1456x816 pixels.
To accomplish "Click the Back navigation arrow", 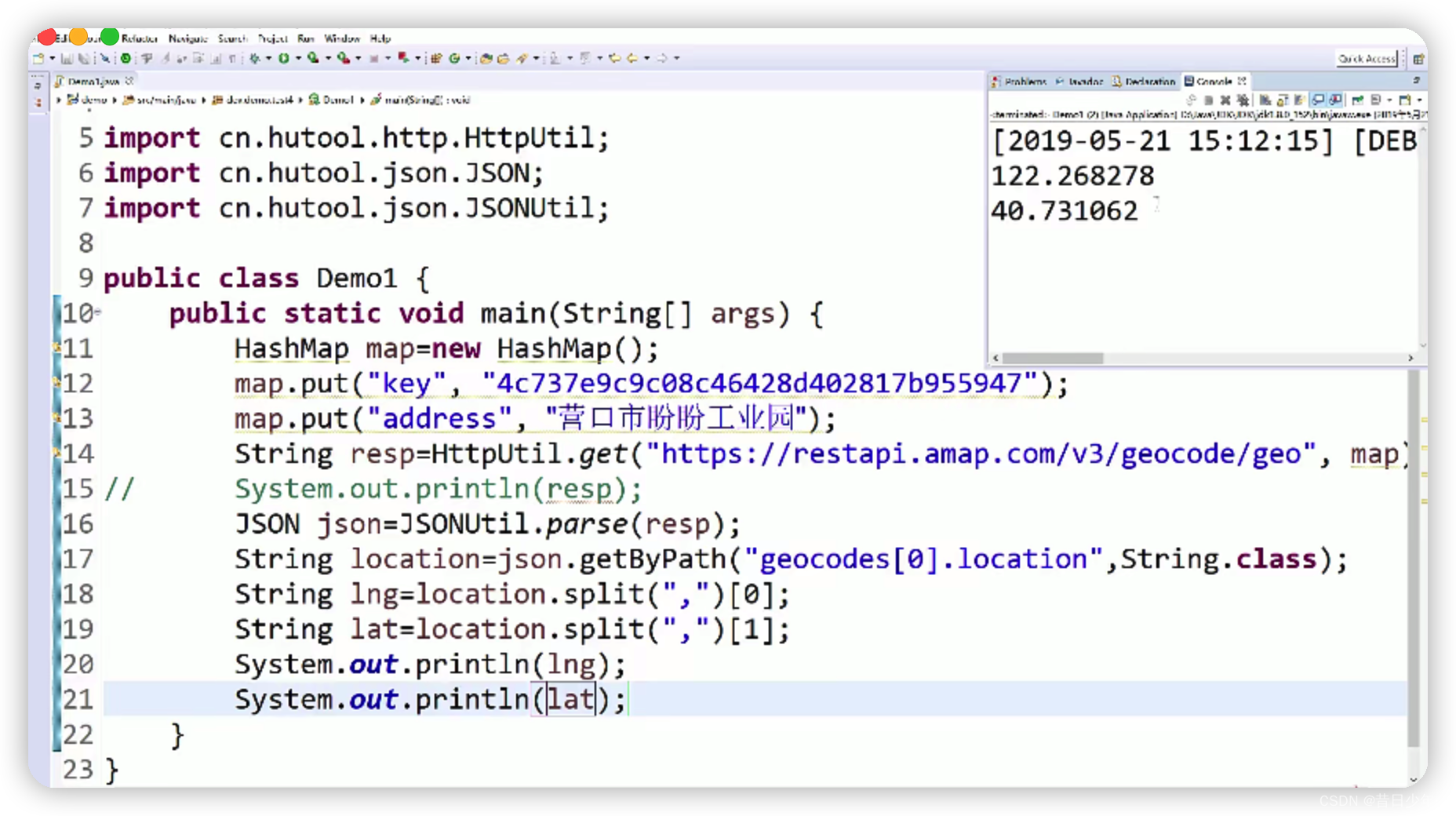I will [632, 58].
